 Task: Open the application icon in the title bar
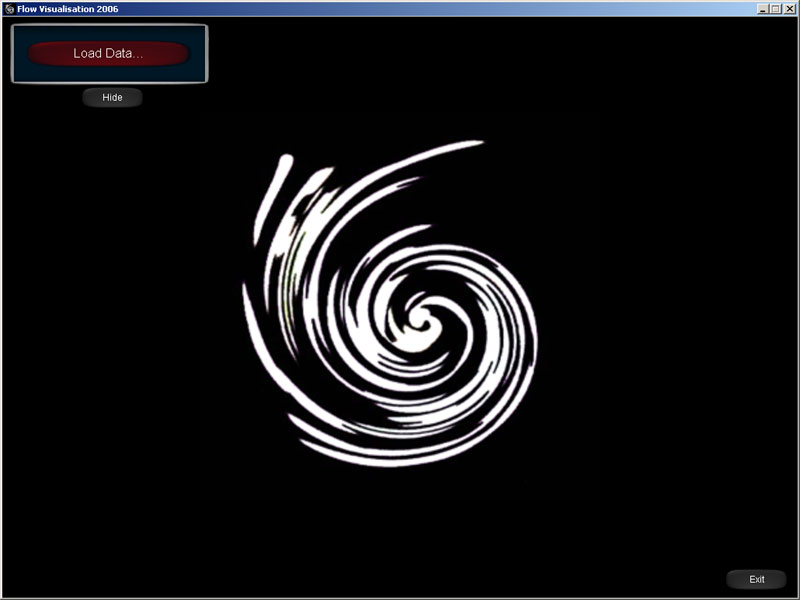pyautogui.click(x=9, y=9)
